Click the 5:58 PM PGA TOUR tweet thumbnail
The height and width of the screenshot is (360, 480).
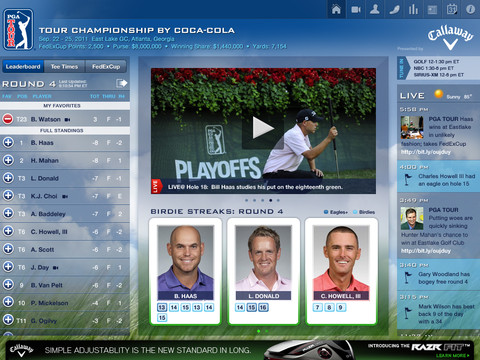[x=412, y=127]
